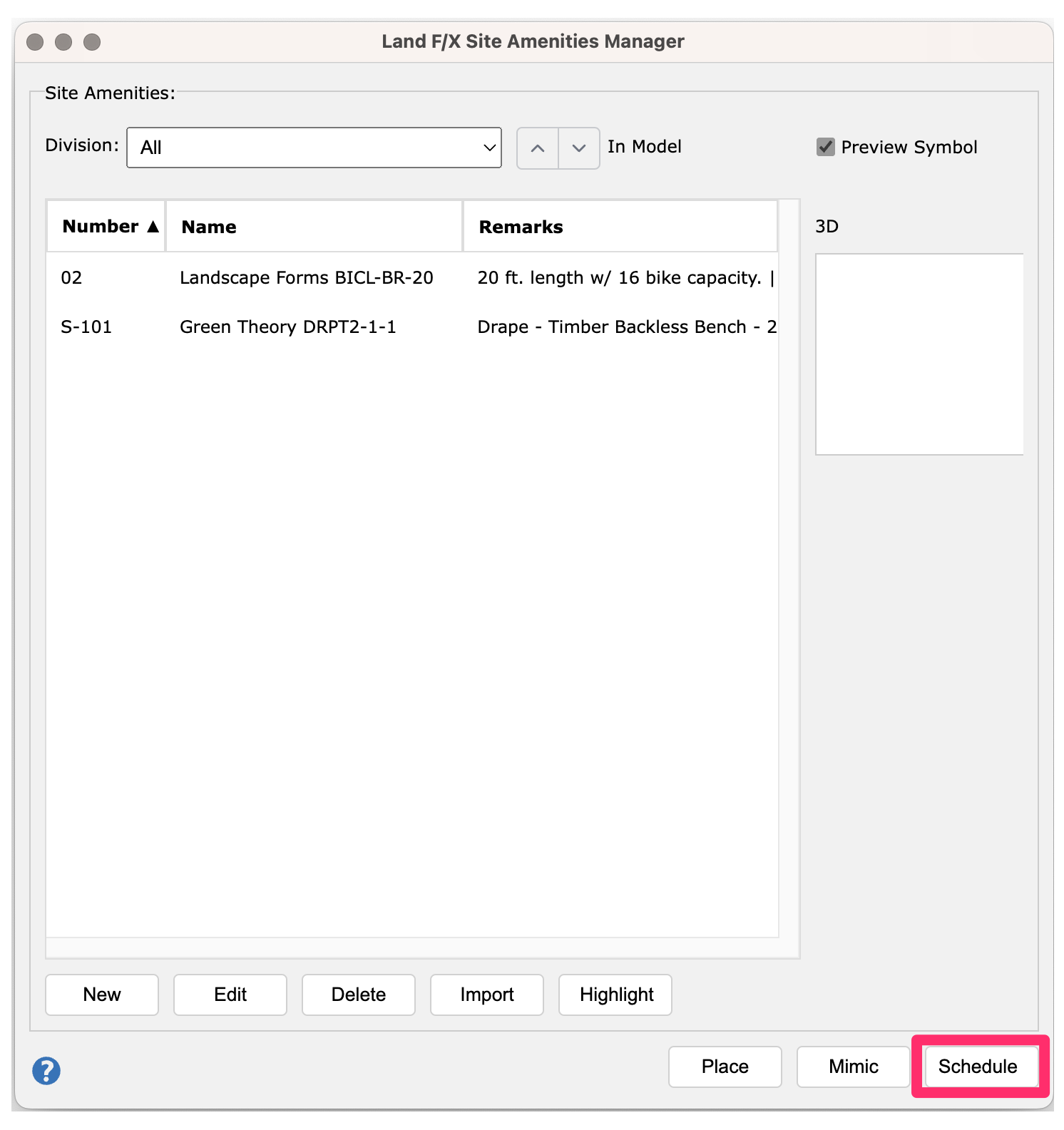Image resolution: width=1064 pixels, height=1130 pixels.
Task: Move selected amenity up with the up arrow
Action: (x=538, y=148)
